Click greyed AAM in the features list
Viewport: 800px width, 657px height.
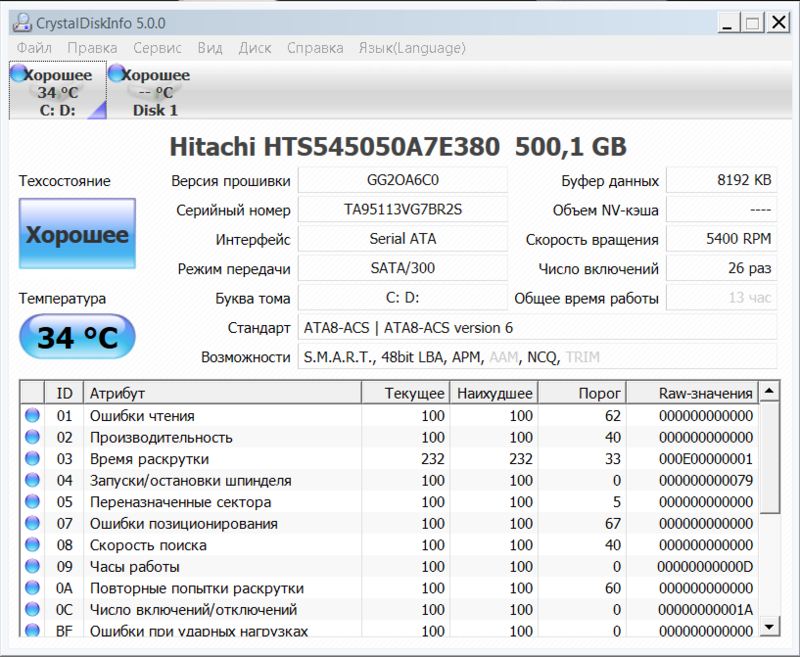[504, 357]
